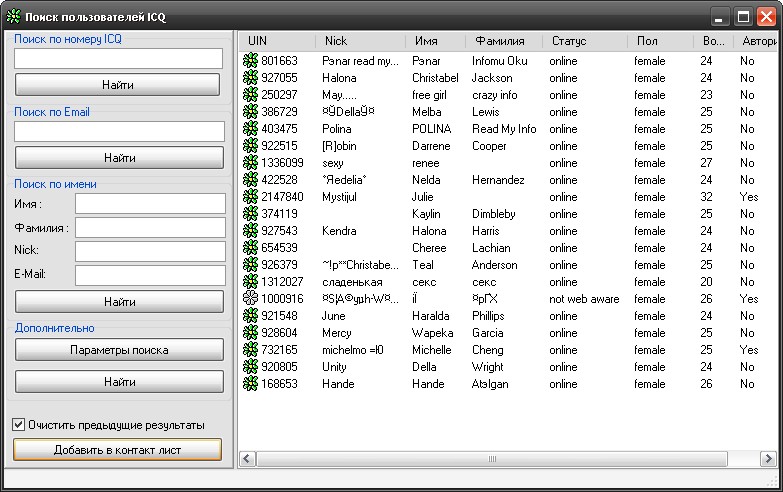
Task: Sort results by the Nick column header
Action: click(360, 41)
